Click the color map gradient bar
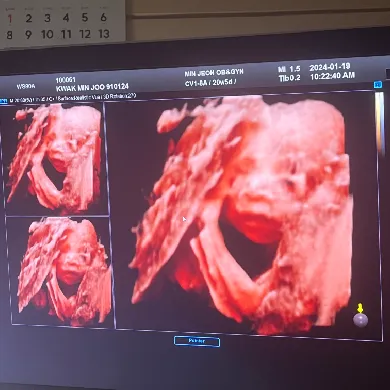The height and width of the screenshot is (390, 390). (379, 122)
